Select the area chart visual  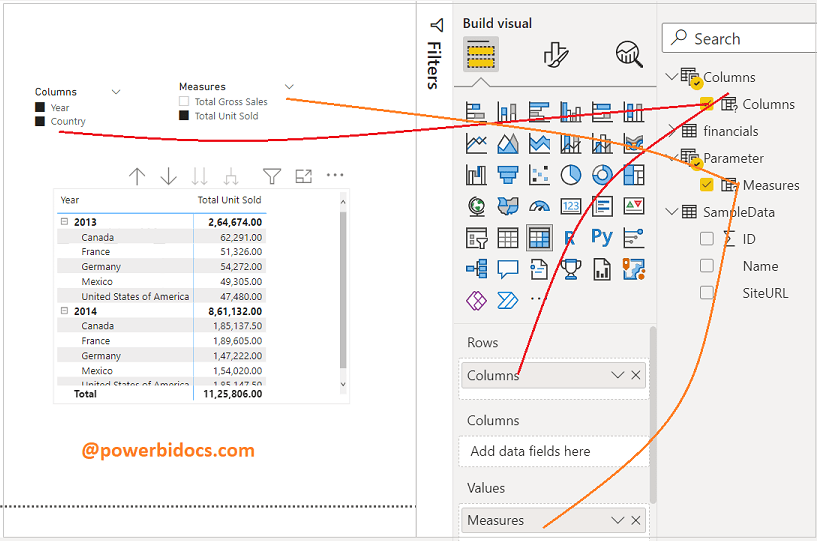pyautogui.click(x=507, y=143)
